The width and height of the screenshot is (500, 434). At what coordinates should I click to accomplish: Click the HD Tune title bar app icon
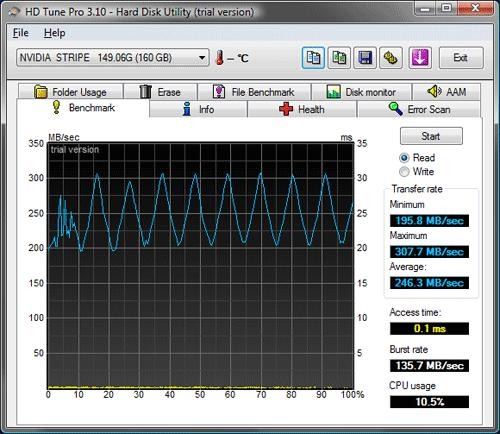[x=14, y=12]
